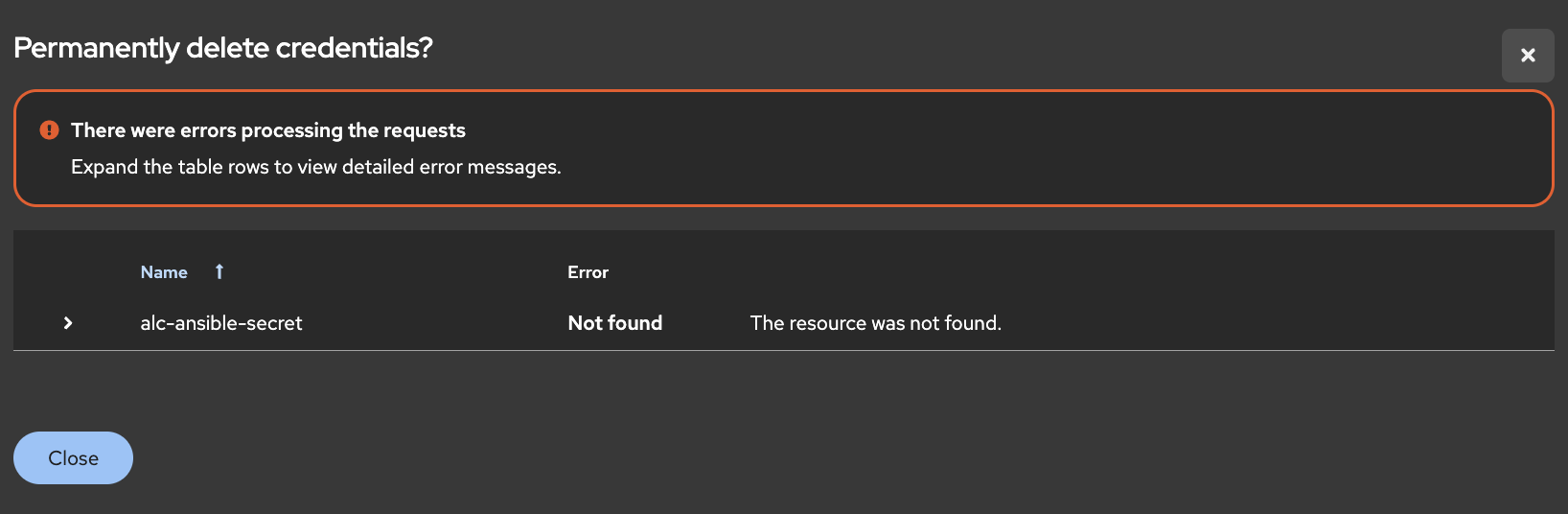Click the word "Name" in the table header
Viewport: 1568px width, 514px height.
[x=164, y=272]
